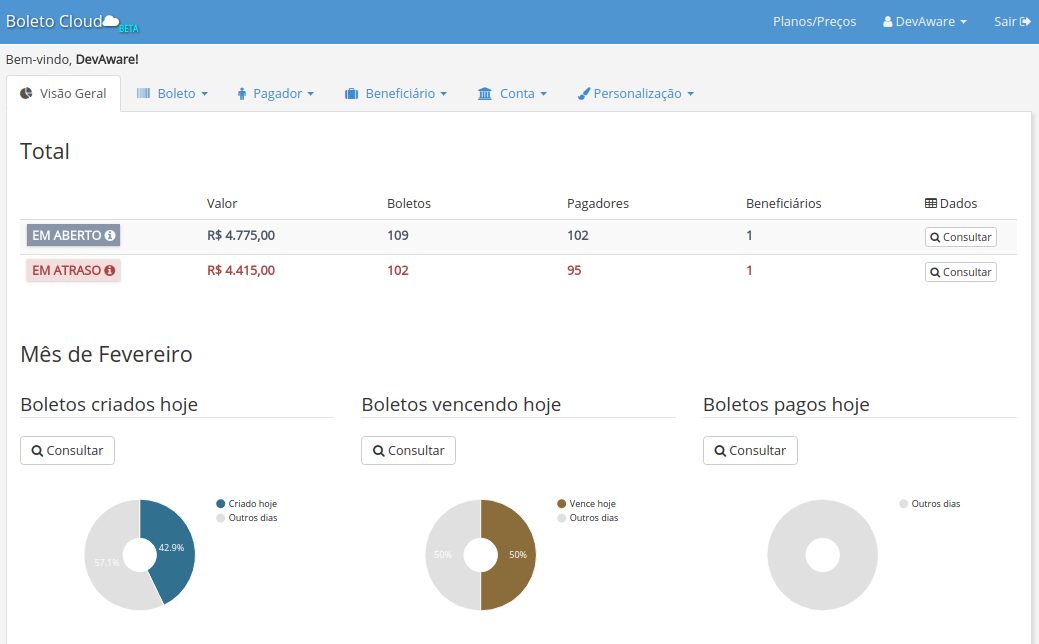
Task: Click the info icon on EM ABERTO badge
Action: tap(110, 236)
